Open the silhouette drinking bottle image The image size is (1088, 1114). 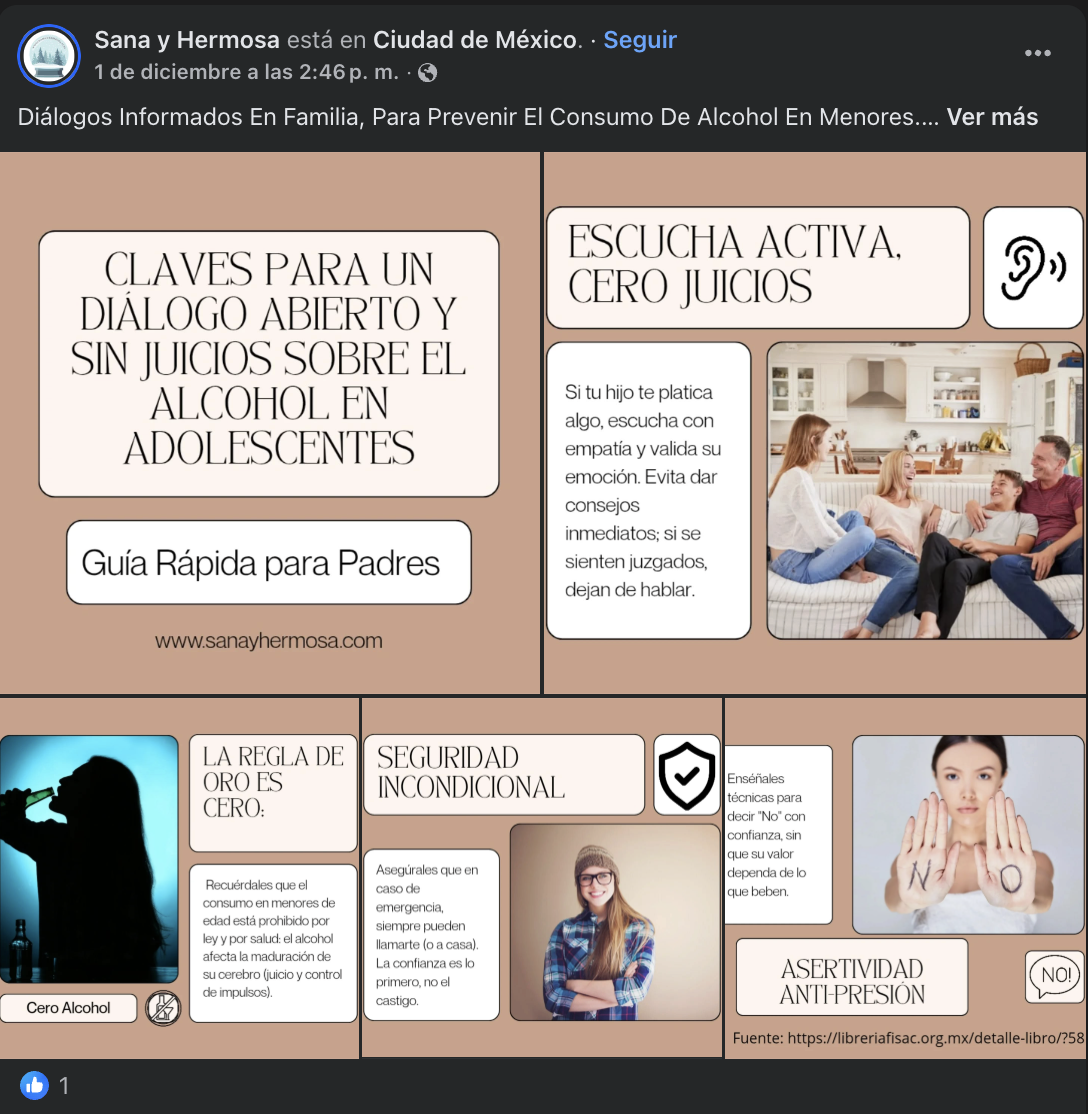[x=89, y=860]
